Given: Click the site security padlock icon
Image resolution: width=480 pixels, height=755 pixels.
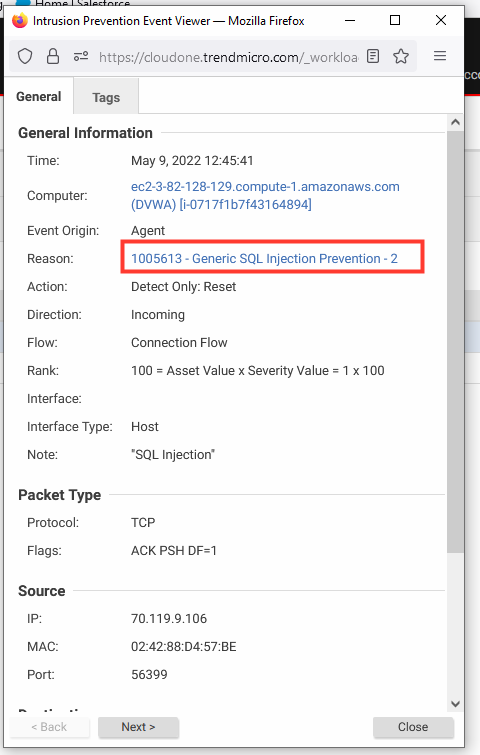Looking at the screenshot, I should pos(53,56).
